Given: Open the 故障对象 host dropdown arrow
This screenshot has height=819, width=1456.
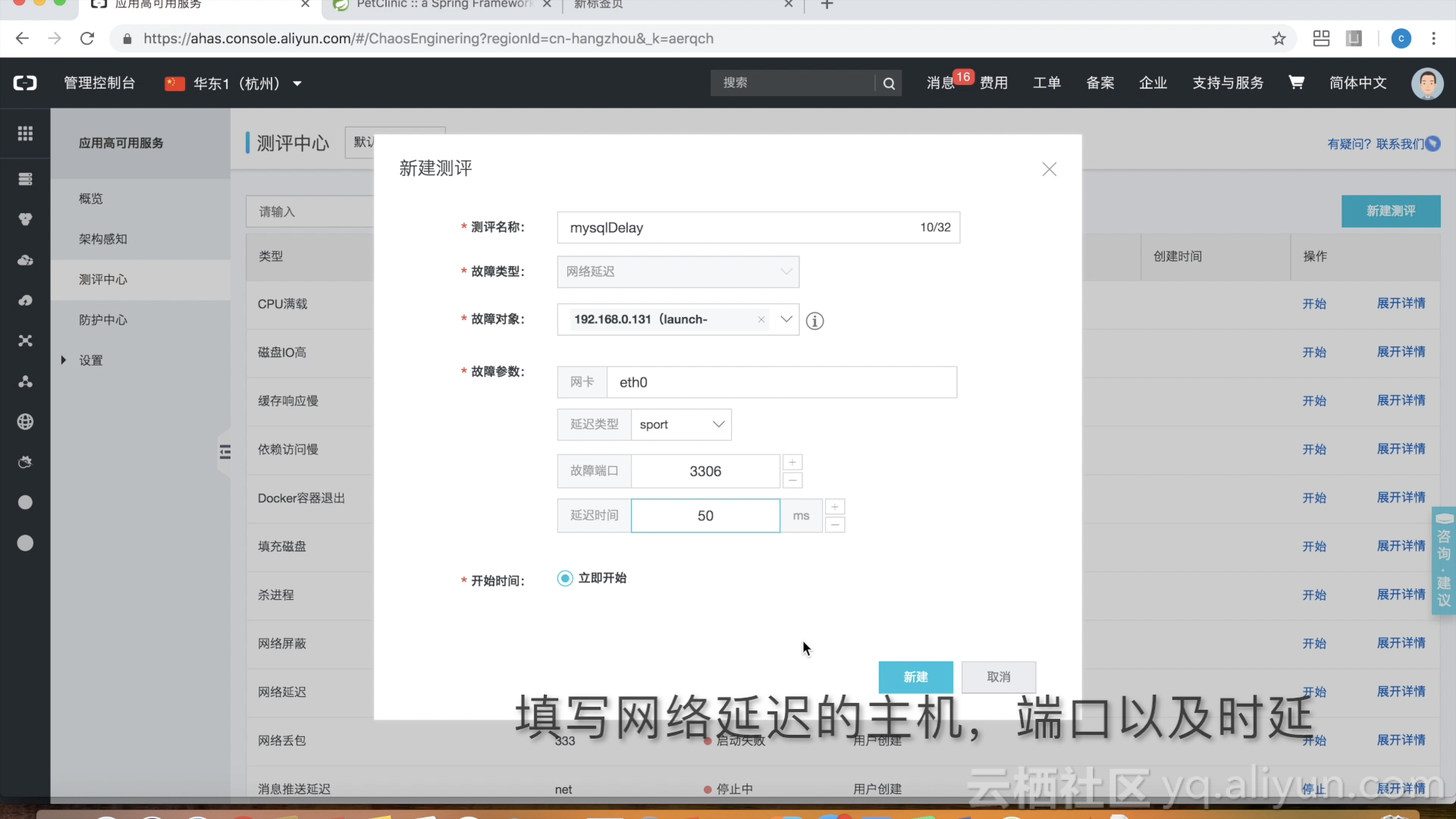Looking at the screenshot, I should click(x=786, y=319).
